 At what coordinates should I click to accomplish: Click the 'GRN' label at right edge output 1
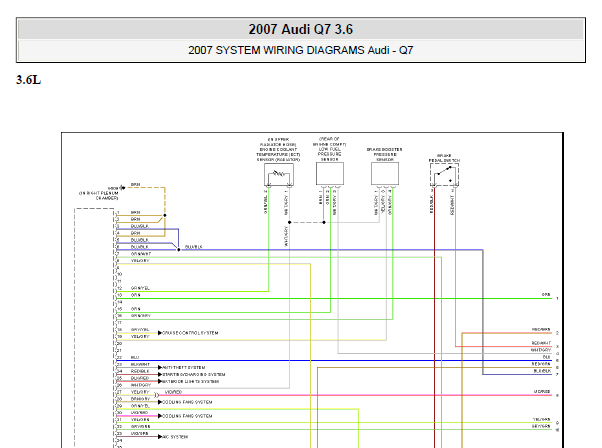(x=546, y=294)
